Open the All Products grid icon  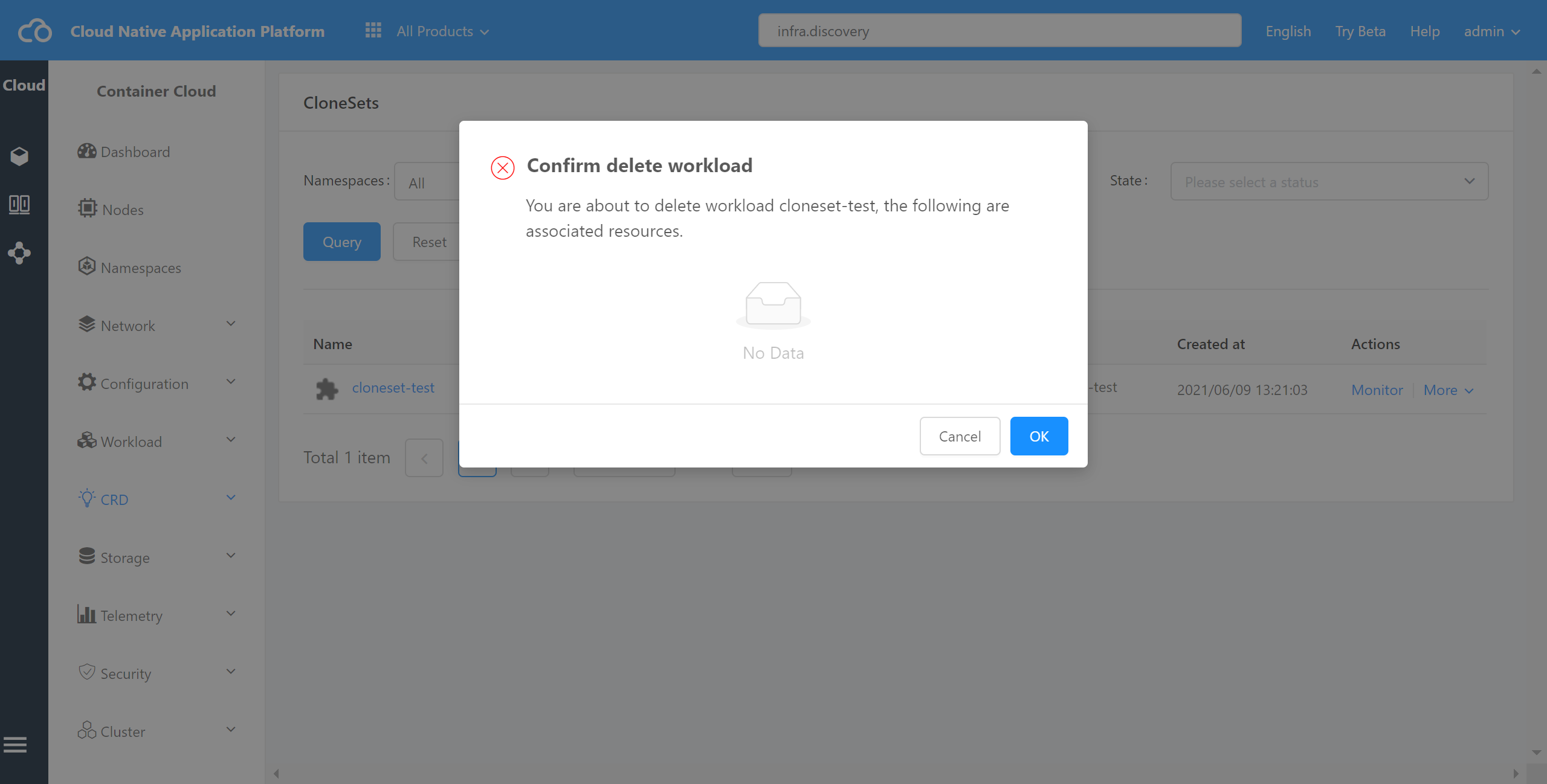coord(373,30)
